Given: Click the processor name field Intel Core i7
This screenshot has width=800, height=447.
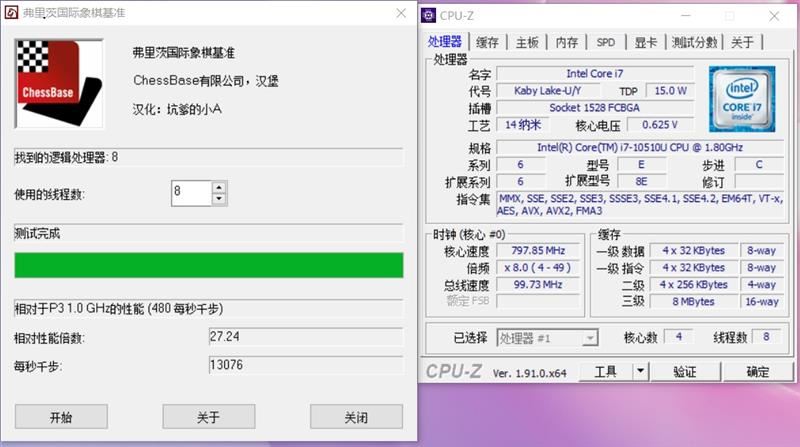Looking at the screenshot, I should click(x=595, y=73).
